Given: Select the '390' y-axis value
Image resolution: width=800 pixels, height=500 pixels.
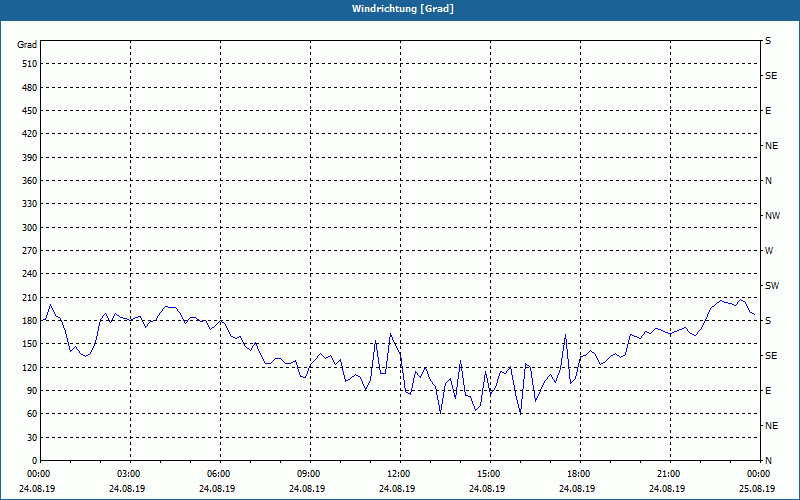Looking at the screenshot, I should pos(30,157).
